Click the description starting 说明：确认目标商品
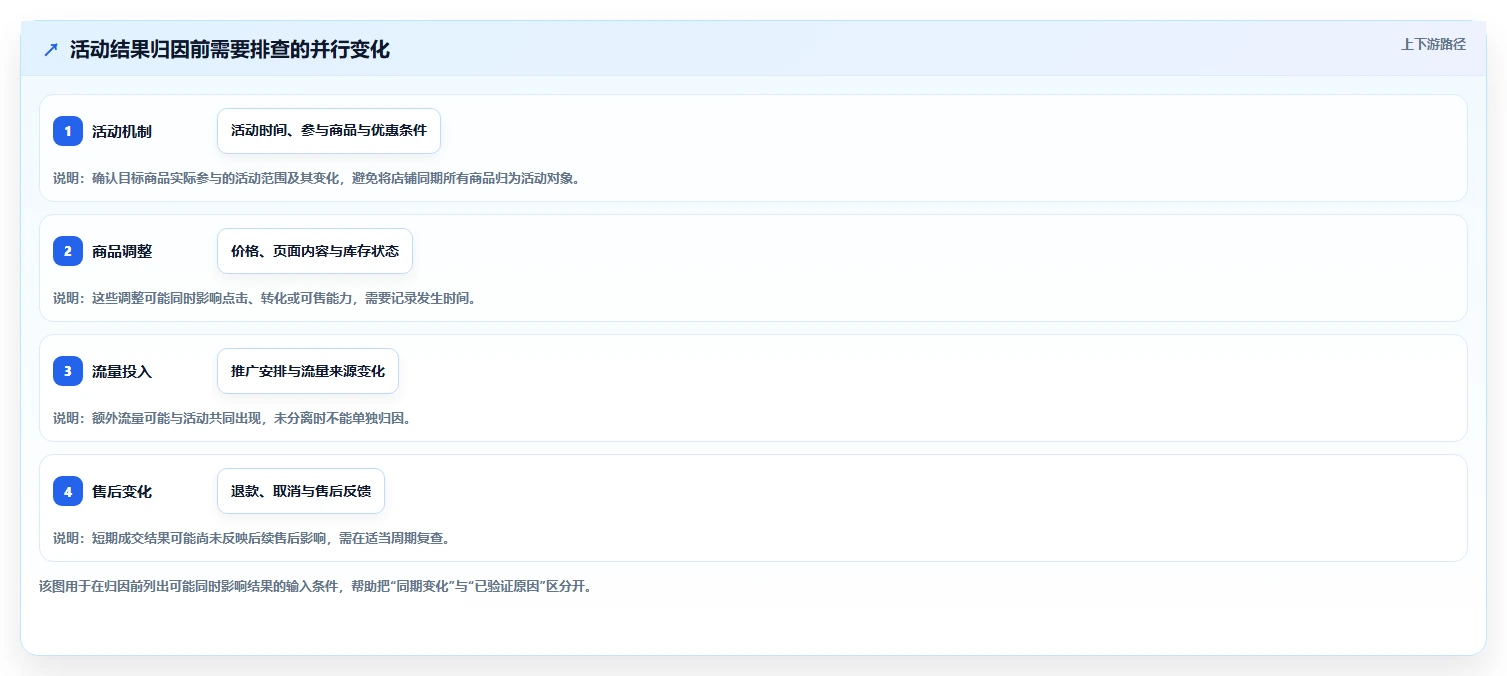Viewport: 1507px width, 676px height. point(316,178)
